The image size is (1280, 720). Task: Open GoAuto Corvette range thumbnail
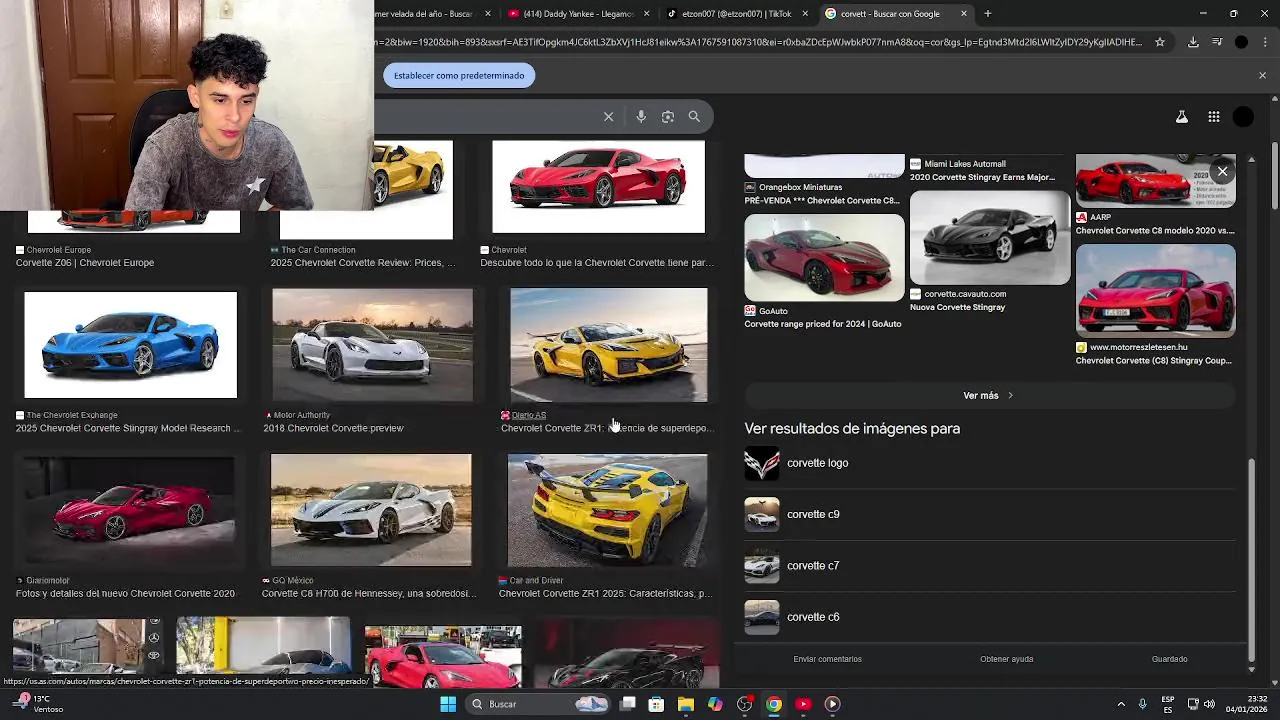[x=824, y=258]
